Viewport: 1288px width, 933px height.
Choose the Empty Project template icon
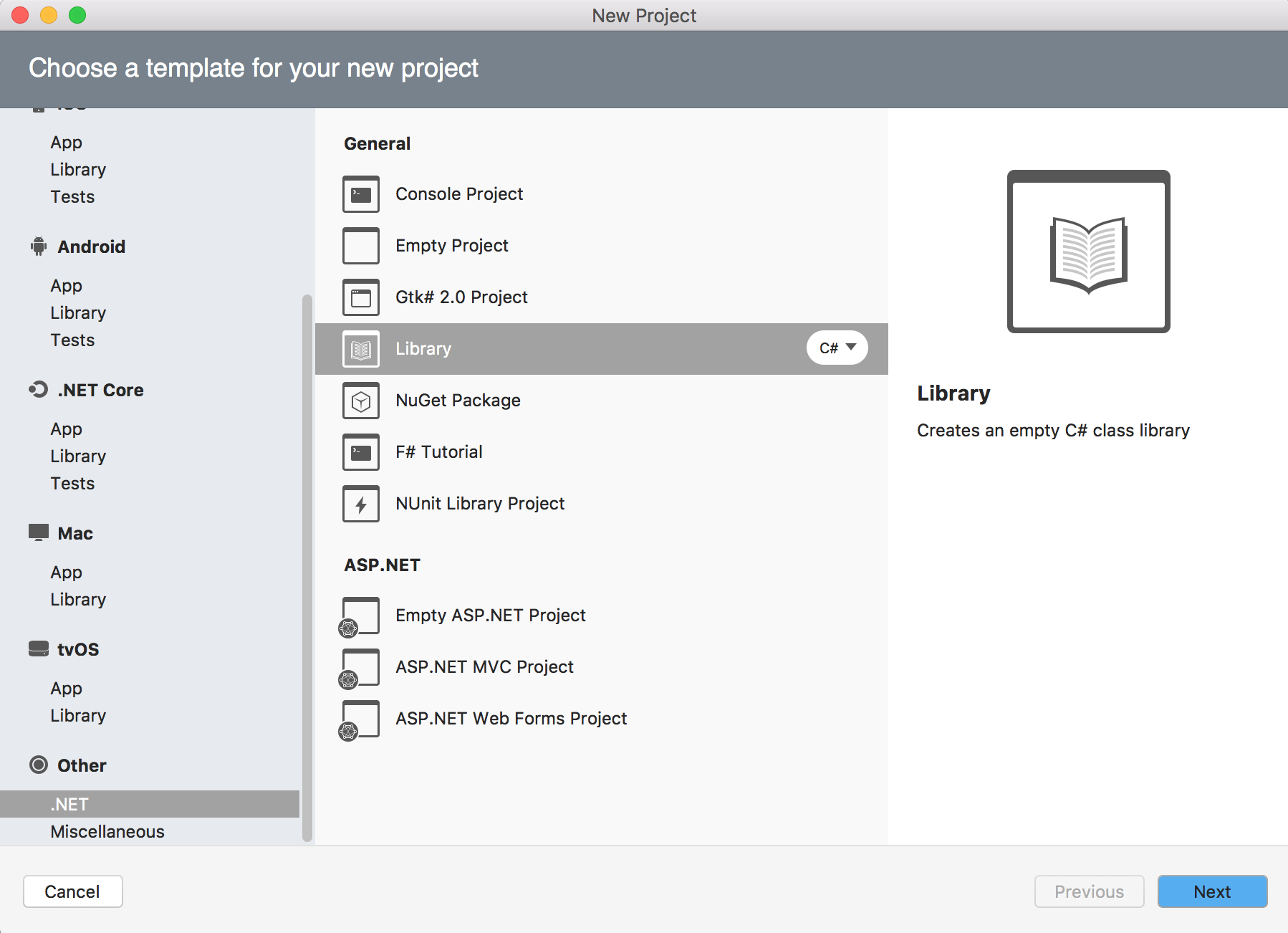[361, 246]
